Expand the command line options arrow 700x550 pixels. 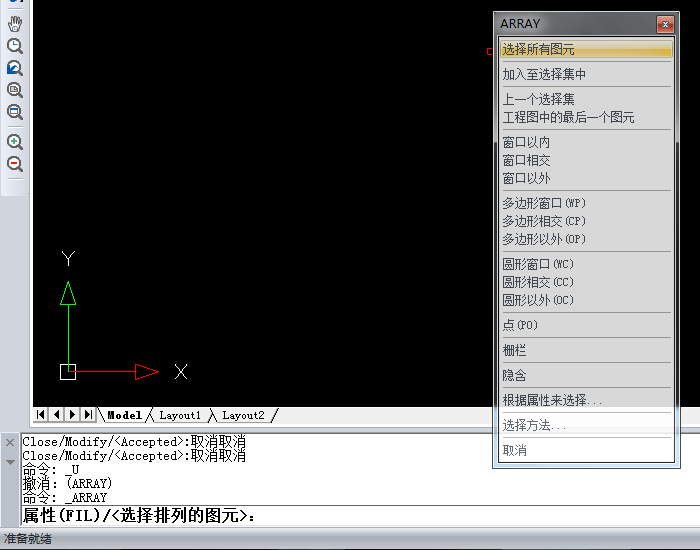click(10, 462)
